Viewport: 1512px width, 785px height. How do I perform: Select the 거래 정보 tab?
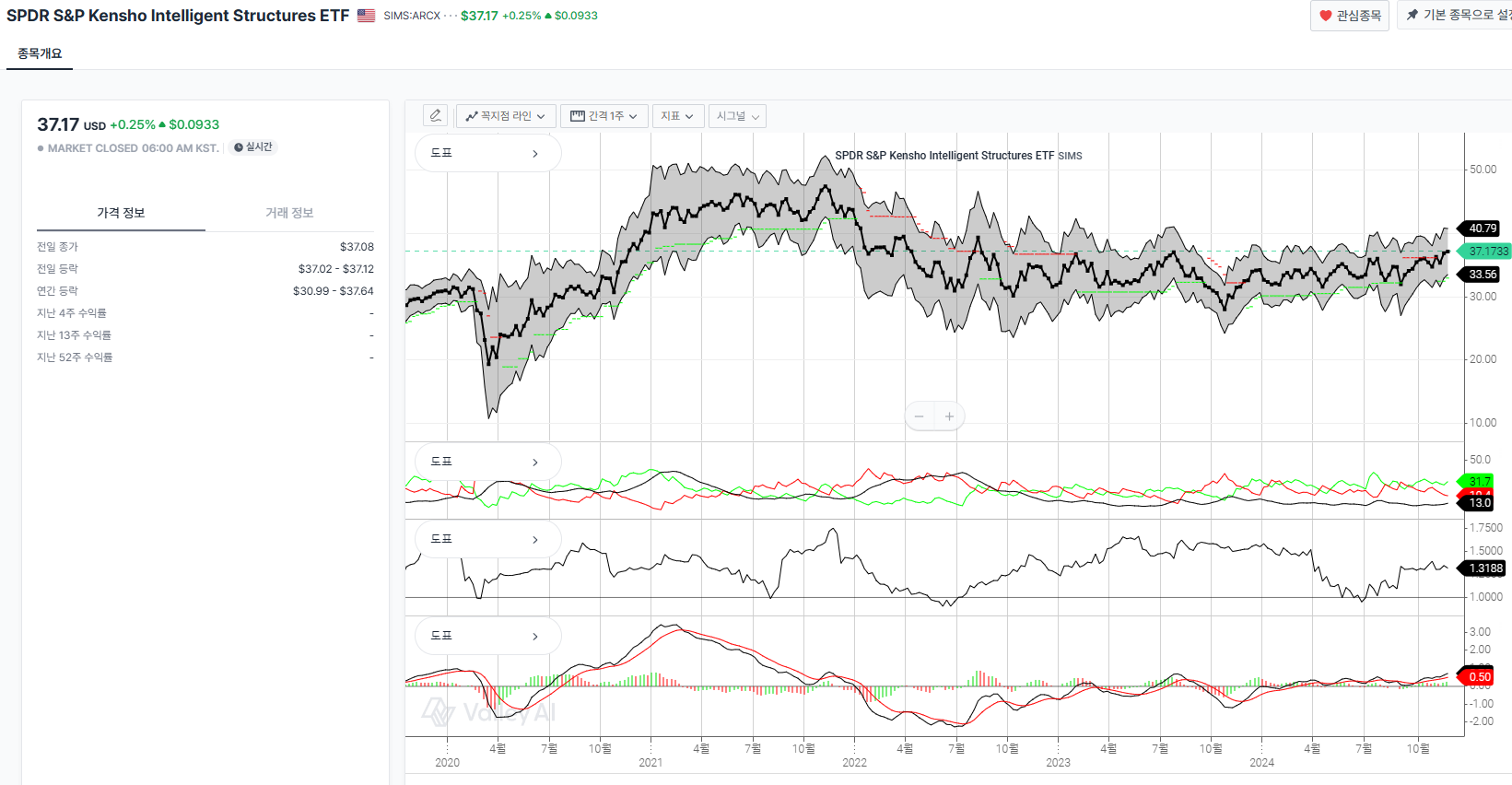(289, 213)
